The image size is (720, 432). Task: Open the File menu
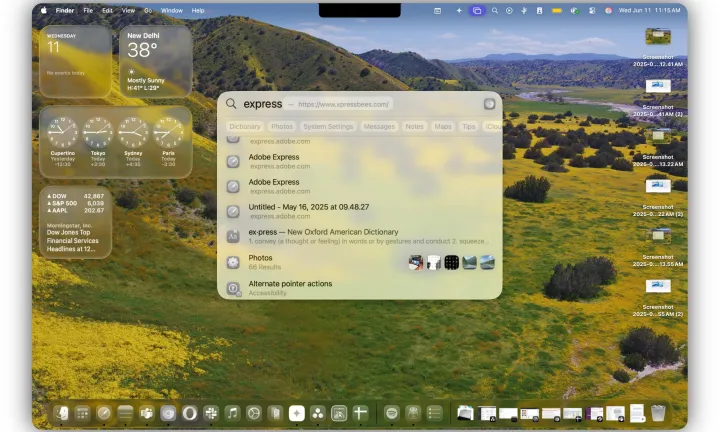[88, 10]
